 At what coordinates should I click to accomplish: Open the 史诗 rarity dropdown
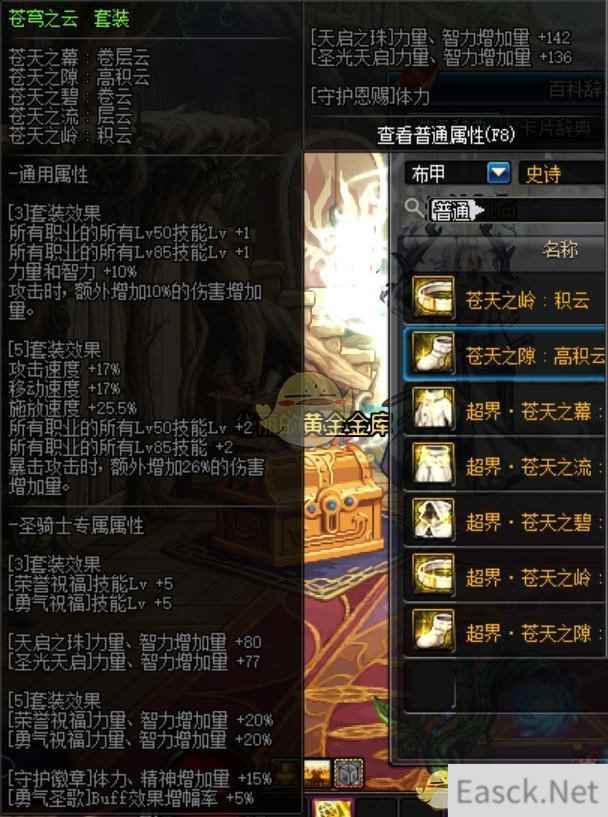(562, 173)
